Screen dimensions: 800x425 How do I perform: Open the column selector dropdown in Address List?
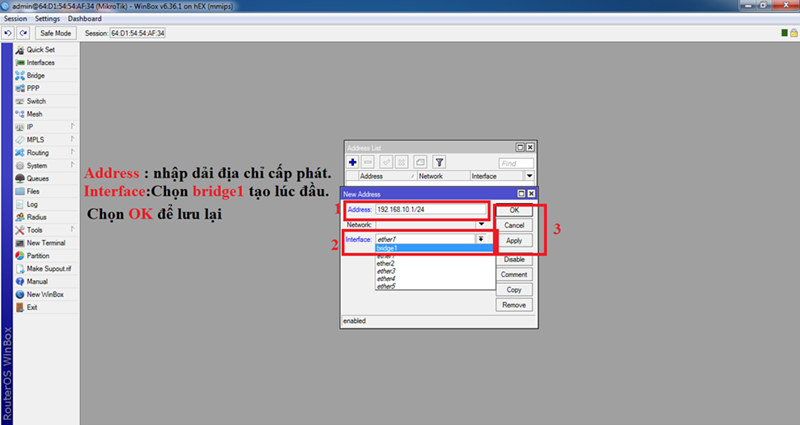(x=529, y=176)
